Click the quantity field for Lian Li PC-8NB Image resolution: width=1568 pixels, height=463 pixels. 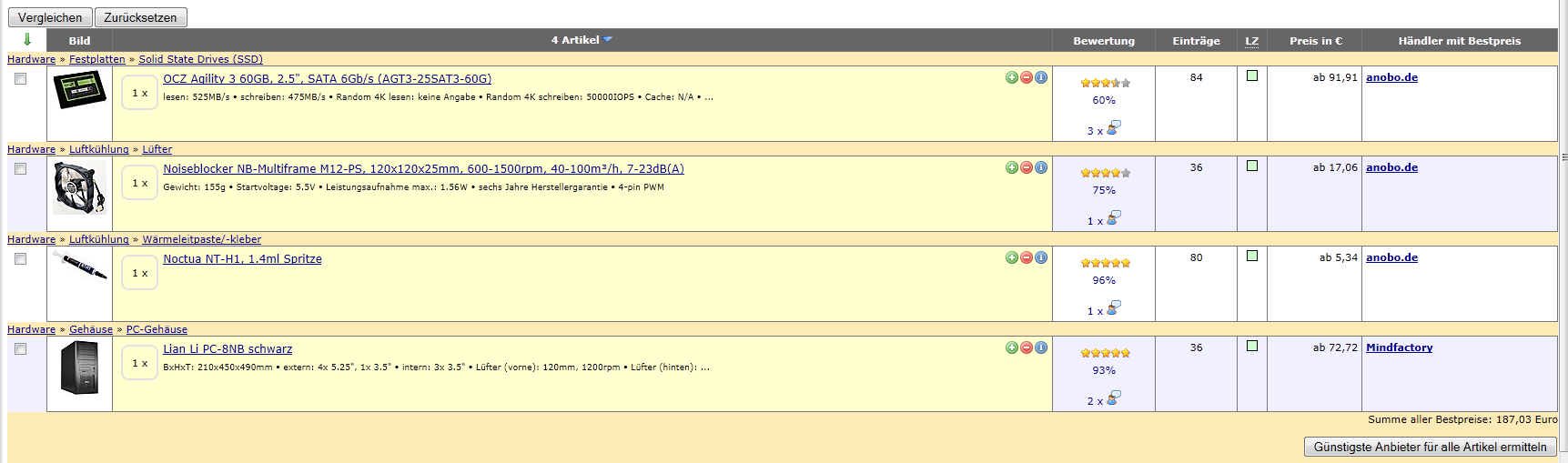click(140, 363)
